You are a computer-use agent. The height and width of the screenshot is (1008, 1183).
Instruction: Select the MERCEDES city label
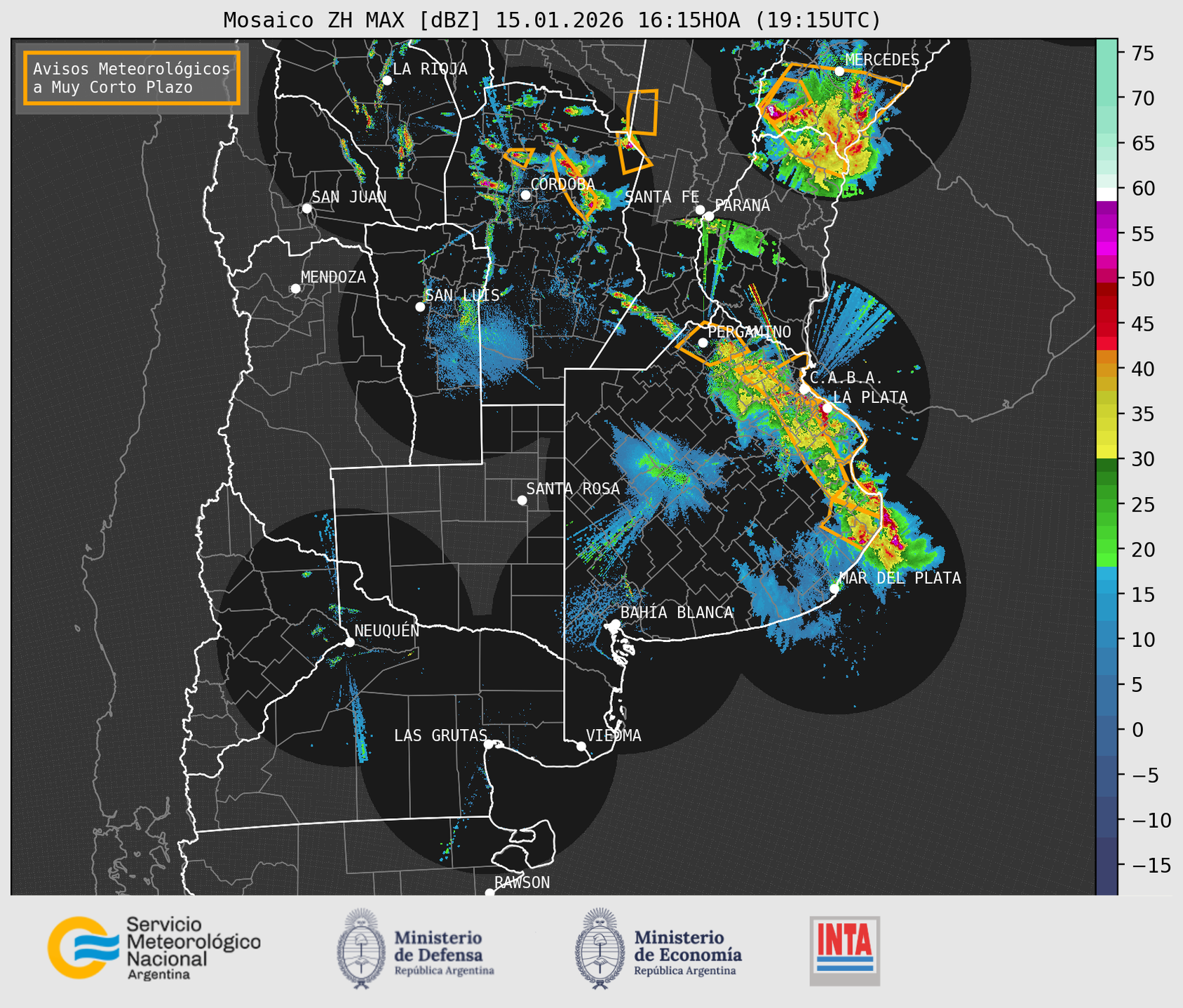882,60
